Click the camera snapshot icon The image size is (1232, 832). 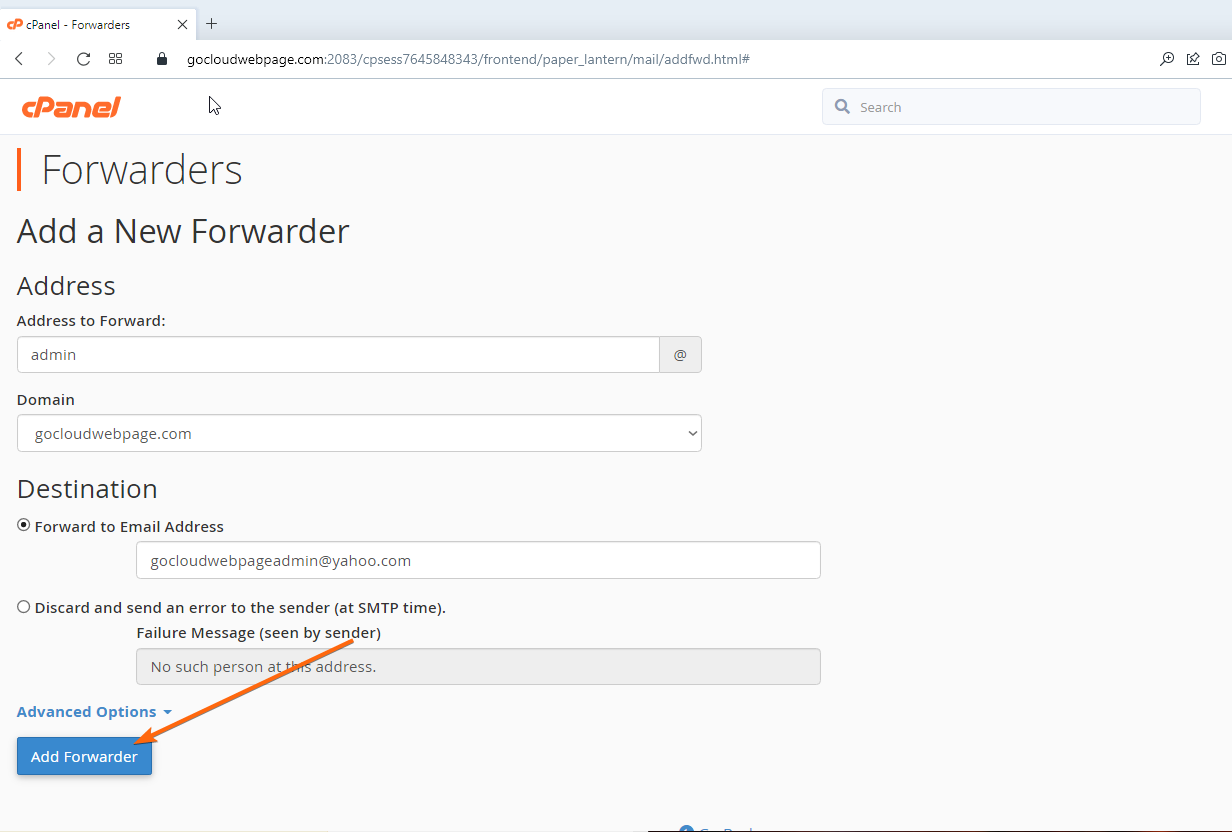tap(1219, 59)
